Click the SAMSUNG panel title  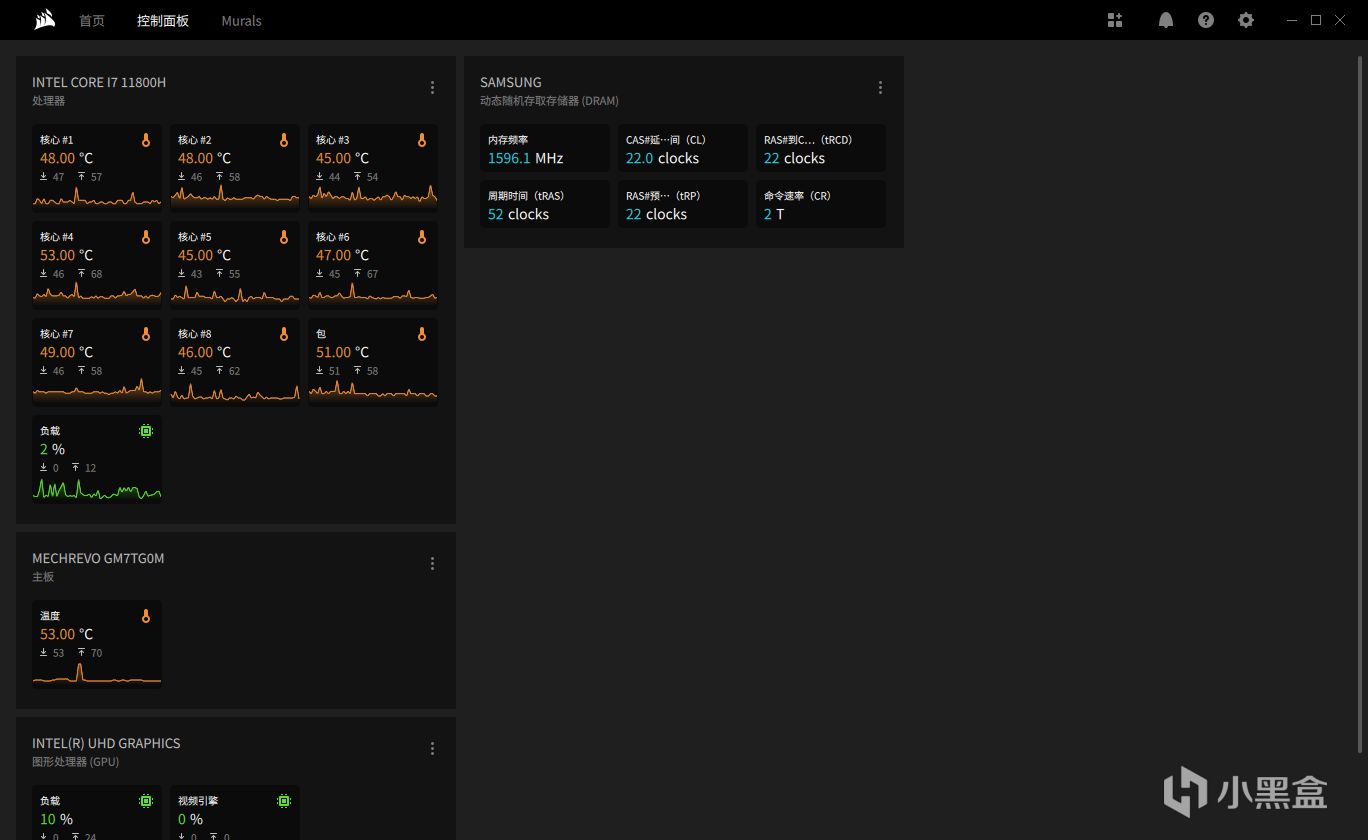pos(511,83)
